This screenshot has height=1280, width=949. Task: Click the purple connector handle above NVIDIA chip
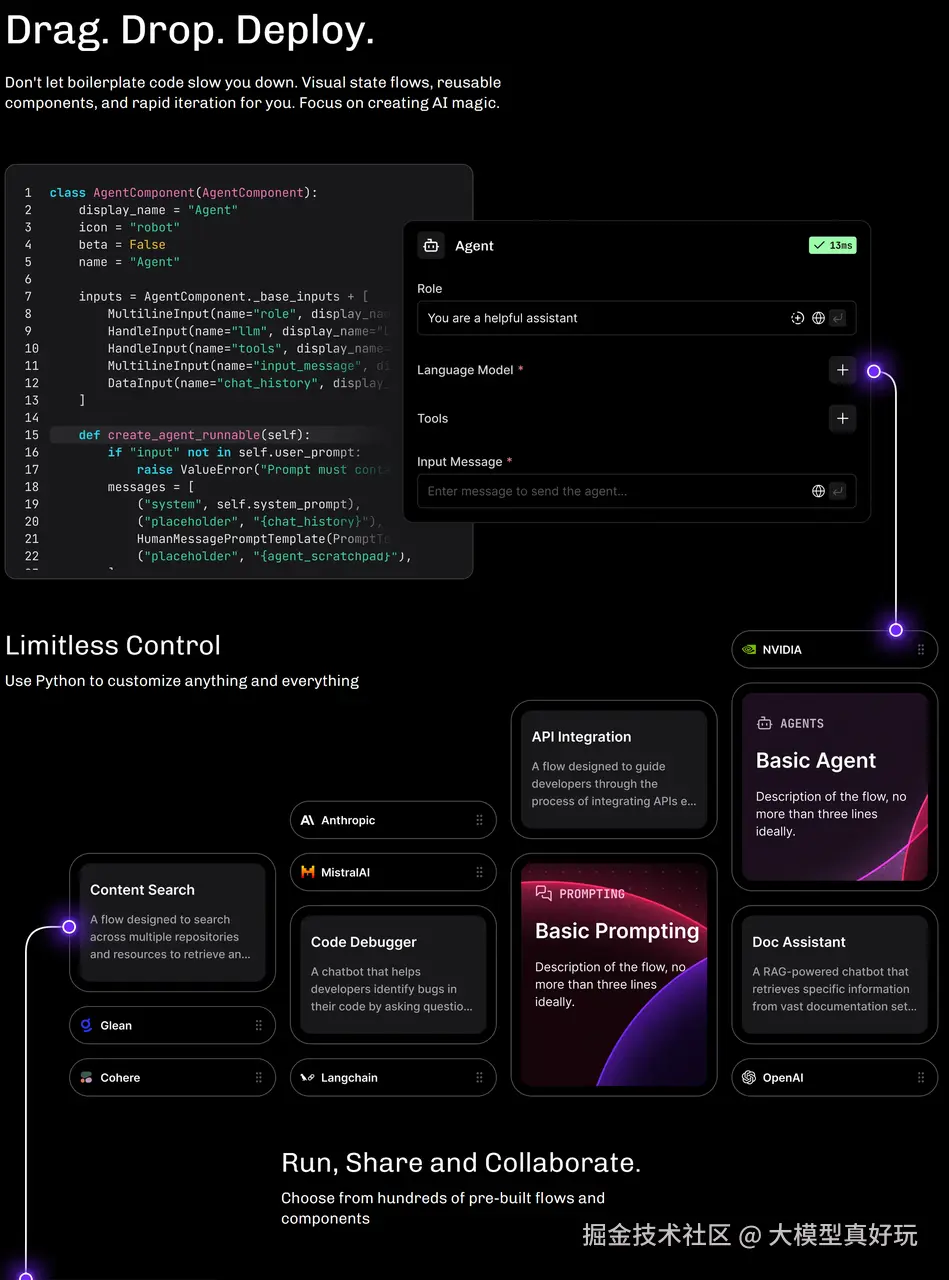[896, 630]
